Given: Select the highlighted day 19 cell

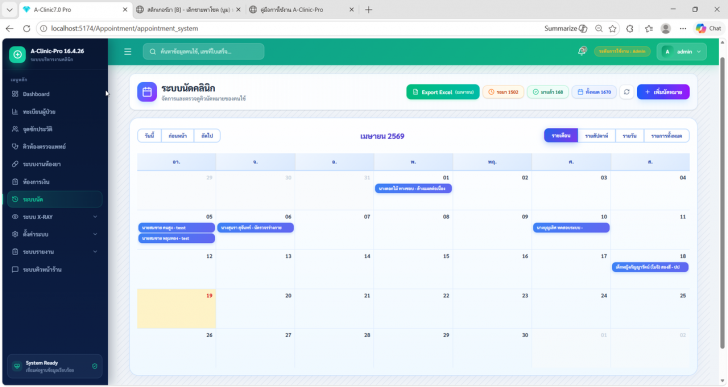Looking at the screenshot, I should [176, 309].
